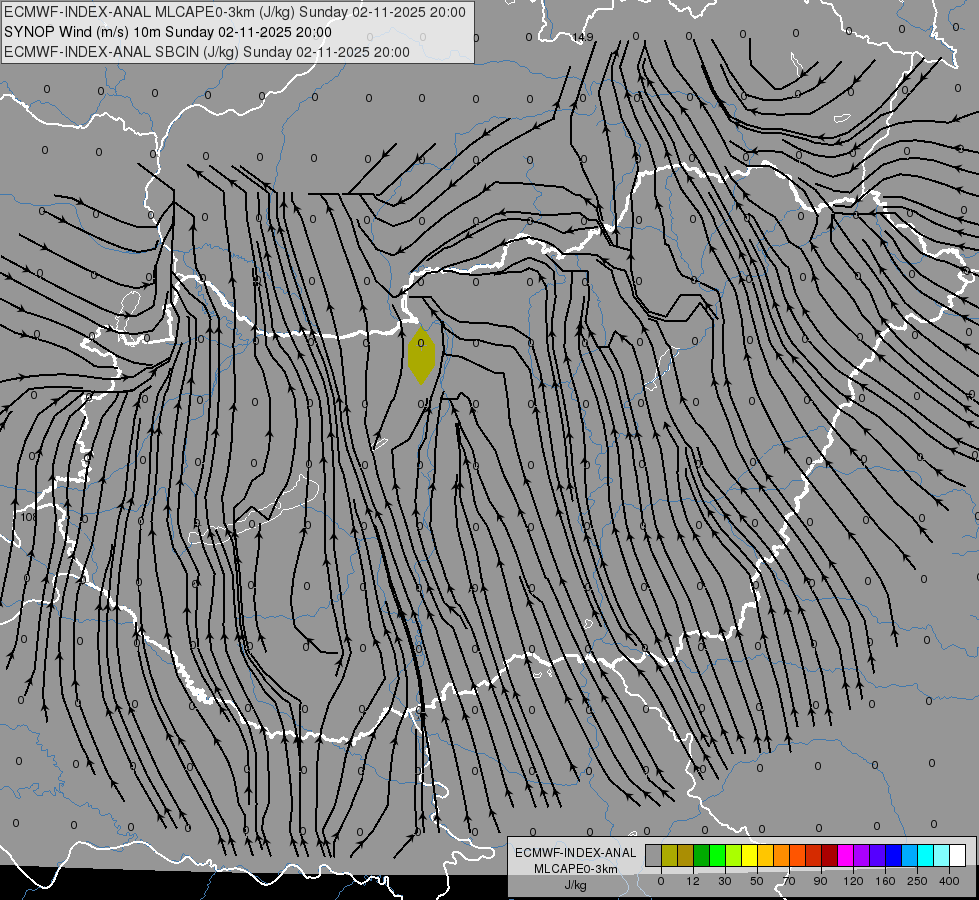Click the legend tick label 30

725,881
